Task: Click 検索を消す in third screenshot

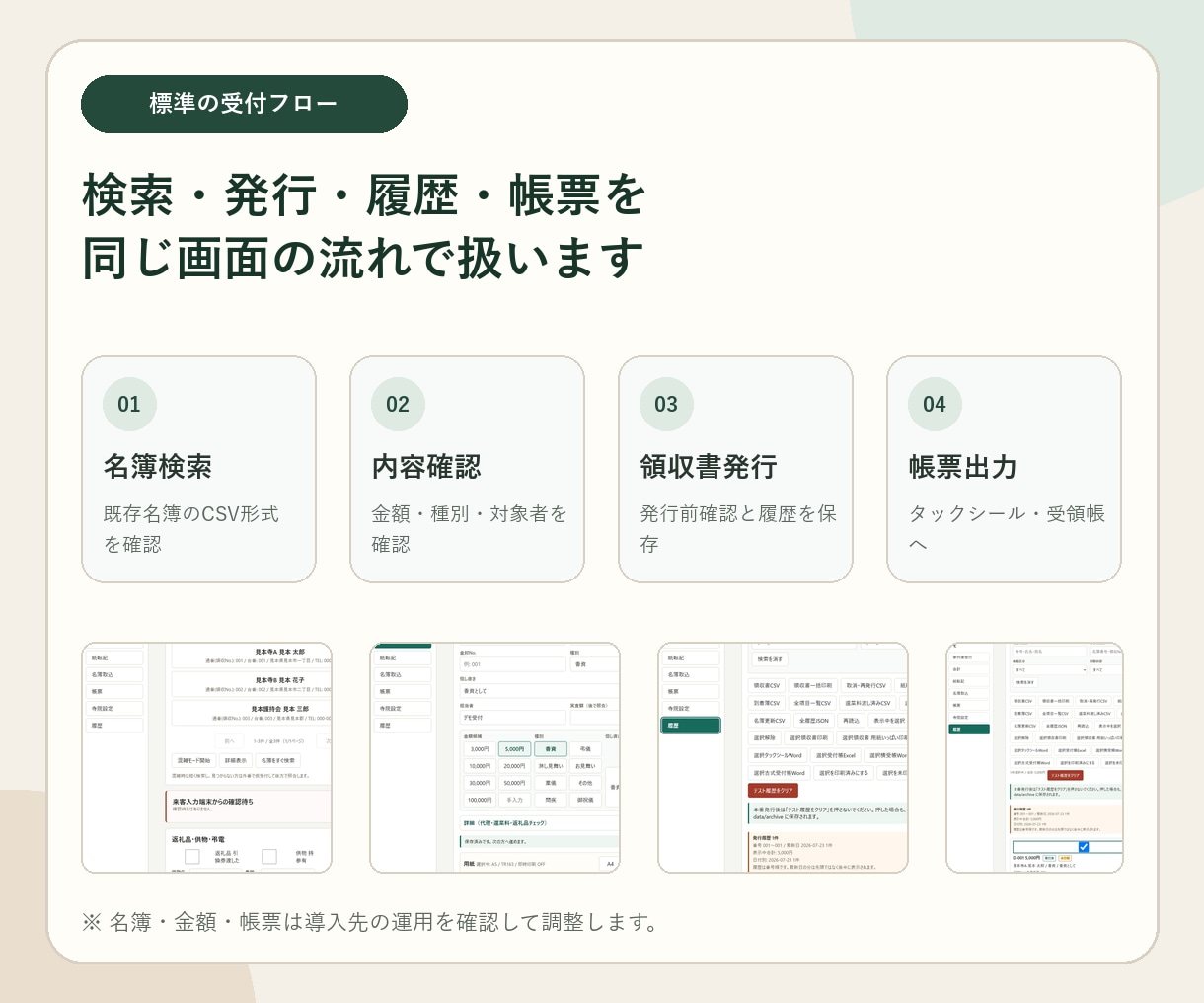Action: pyautogui.click(x=770, y=659)
